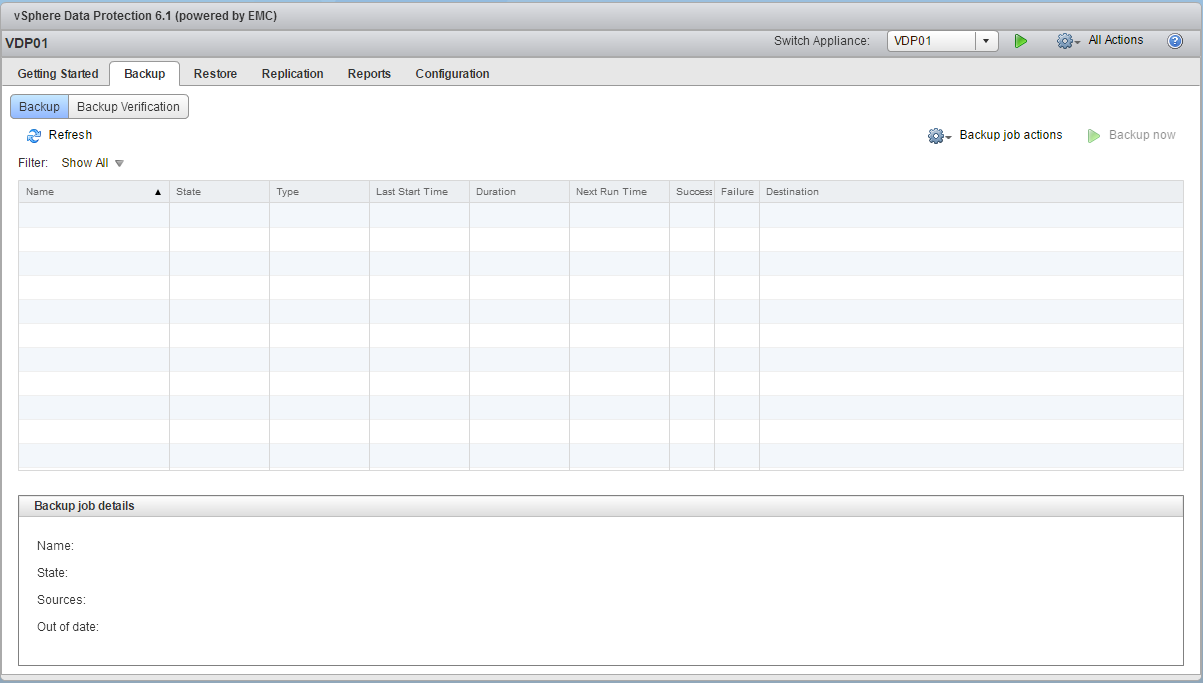The width and height of the screenshot is (1203, 683).
Task: Select the Backup sub-view toggle button
Action: 39,107
